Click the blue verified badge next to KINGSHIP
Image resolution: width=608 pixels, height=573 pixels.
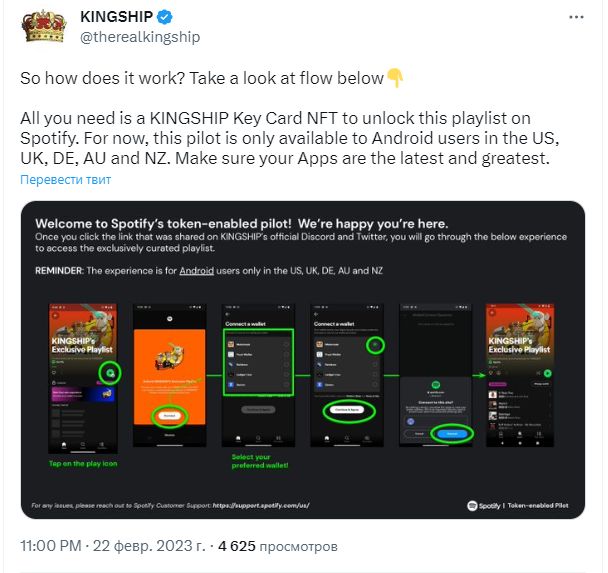click(165, 17)
